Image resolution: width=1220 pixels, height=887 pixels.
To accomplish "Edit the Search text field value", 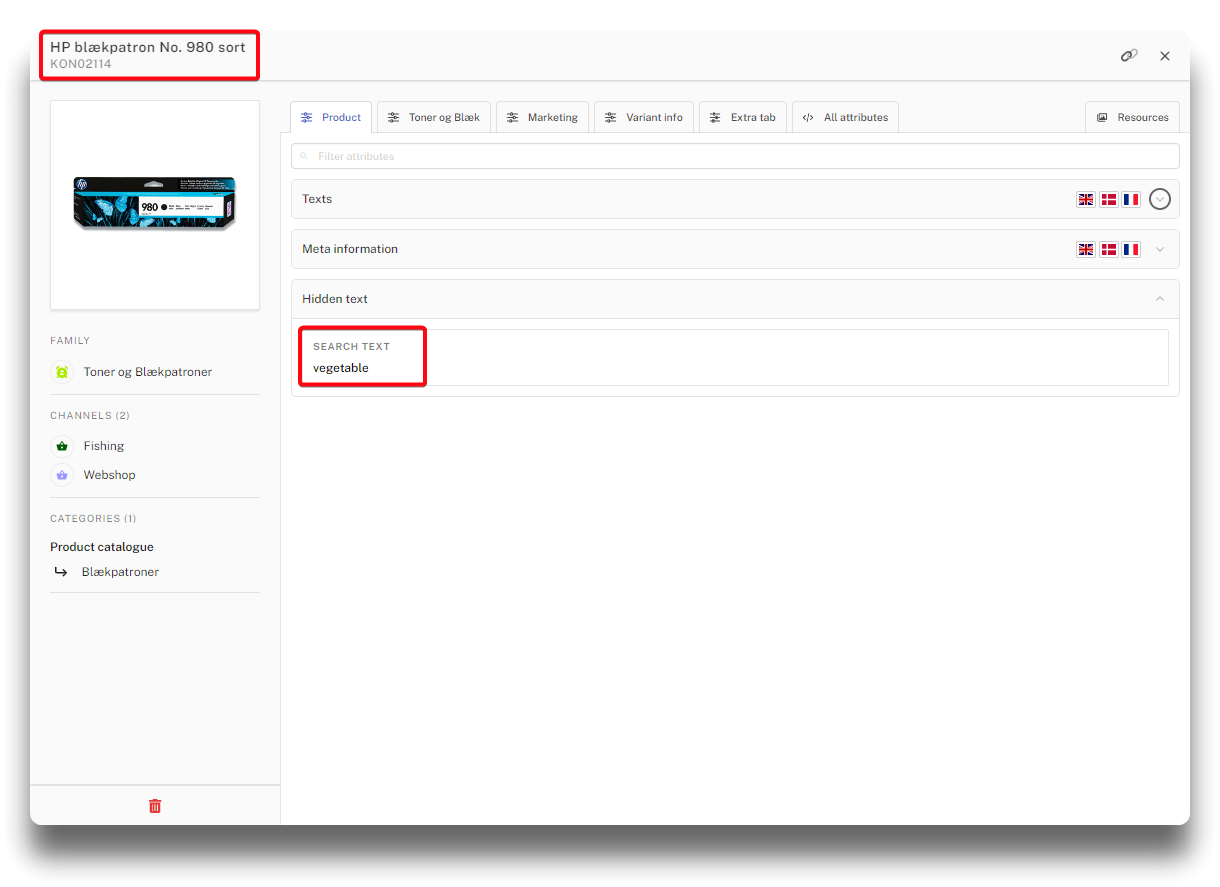I will point(735,368).
